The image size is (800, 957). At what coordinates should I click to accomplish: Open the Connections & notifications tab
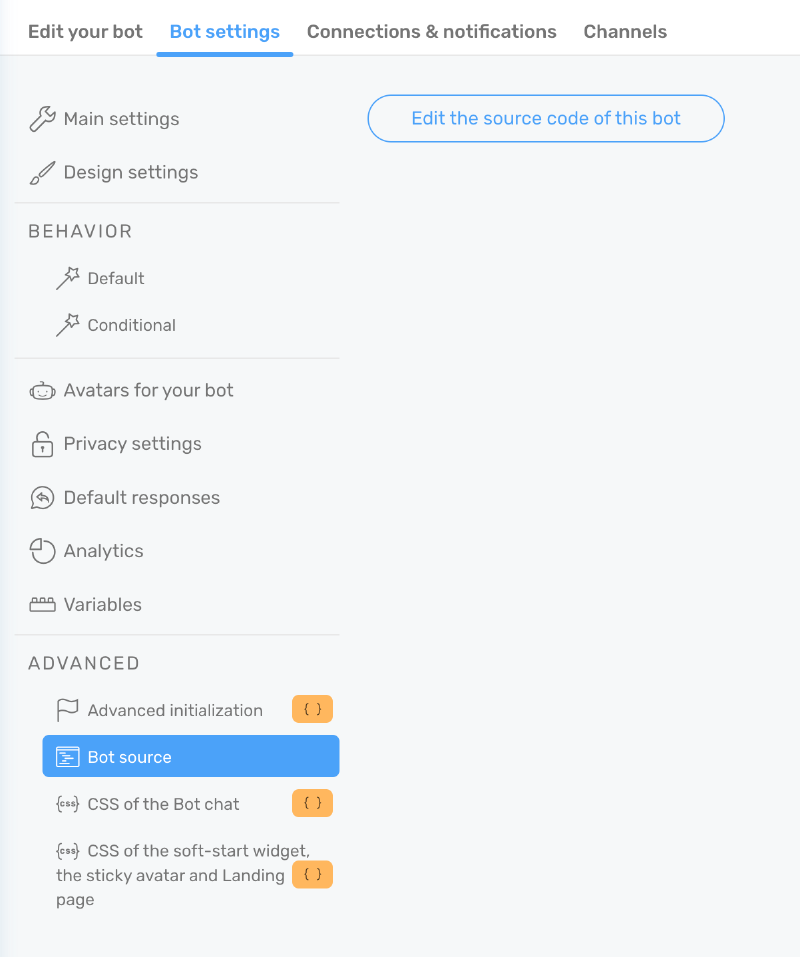(431, 31)
